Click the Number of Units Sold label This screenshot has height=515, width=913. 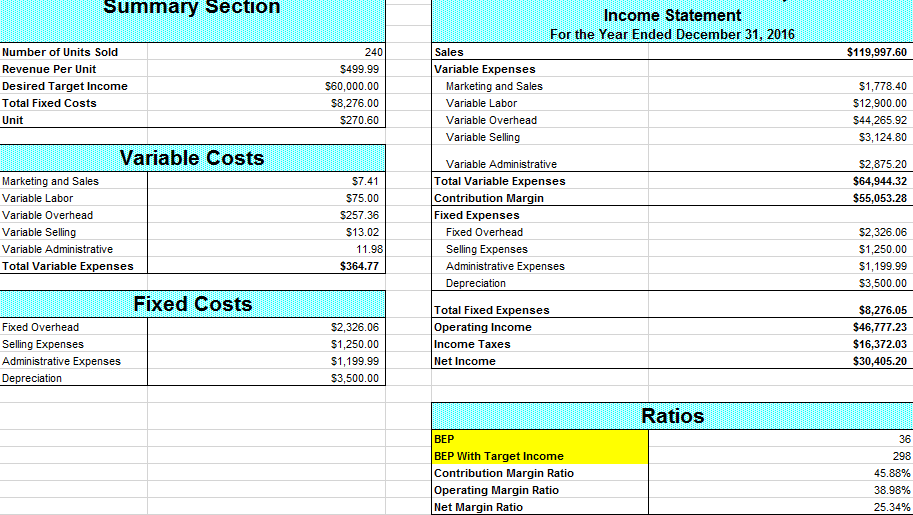pyautogui.click(x=60, y=52)
